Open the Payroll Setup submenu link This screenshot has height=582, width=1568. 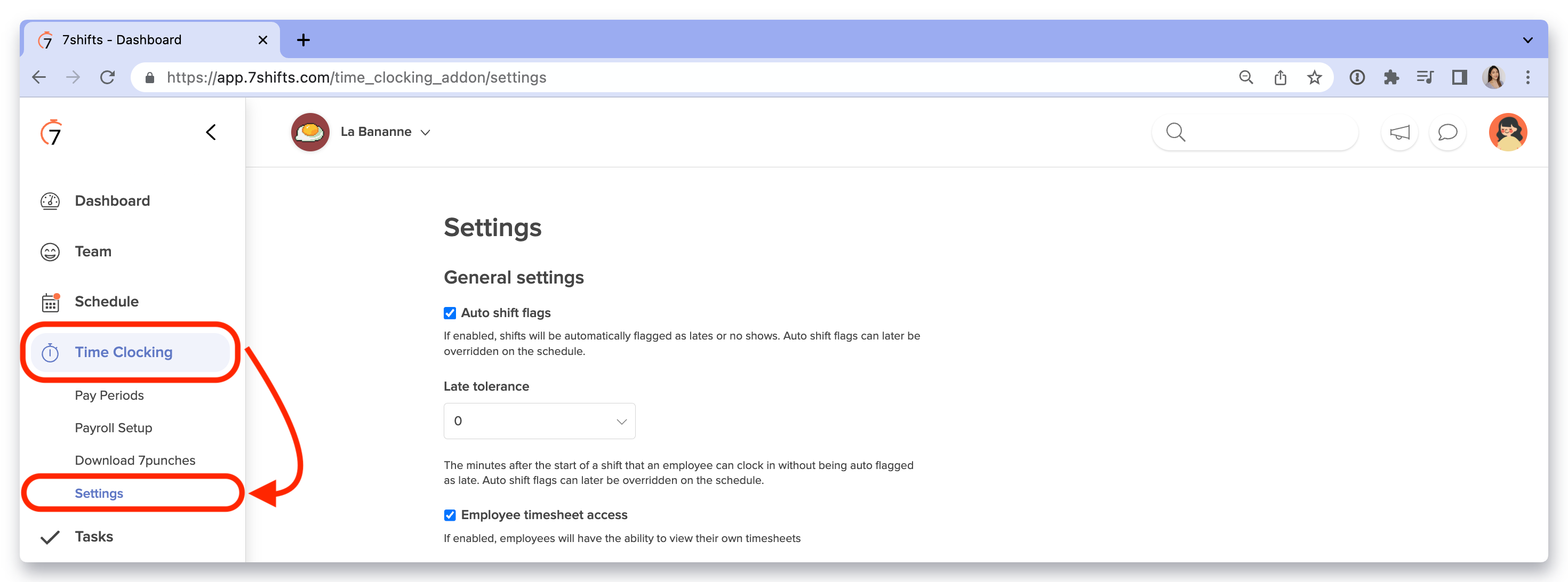113,428
